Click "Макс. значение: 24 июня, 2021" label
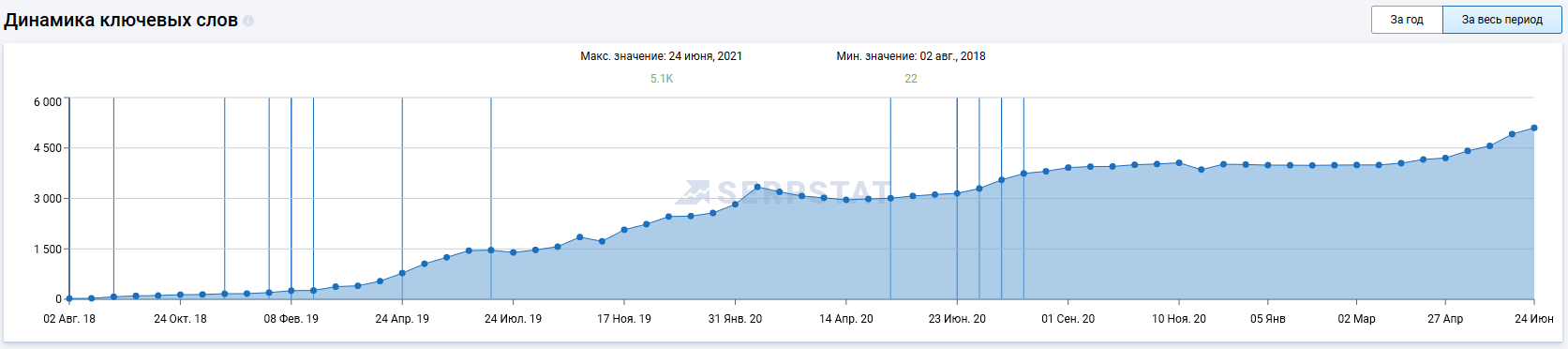The width and height of the screenshot is (1568, 349). (x=662, y=56)
